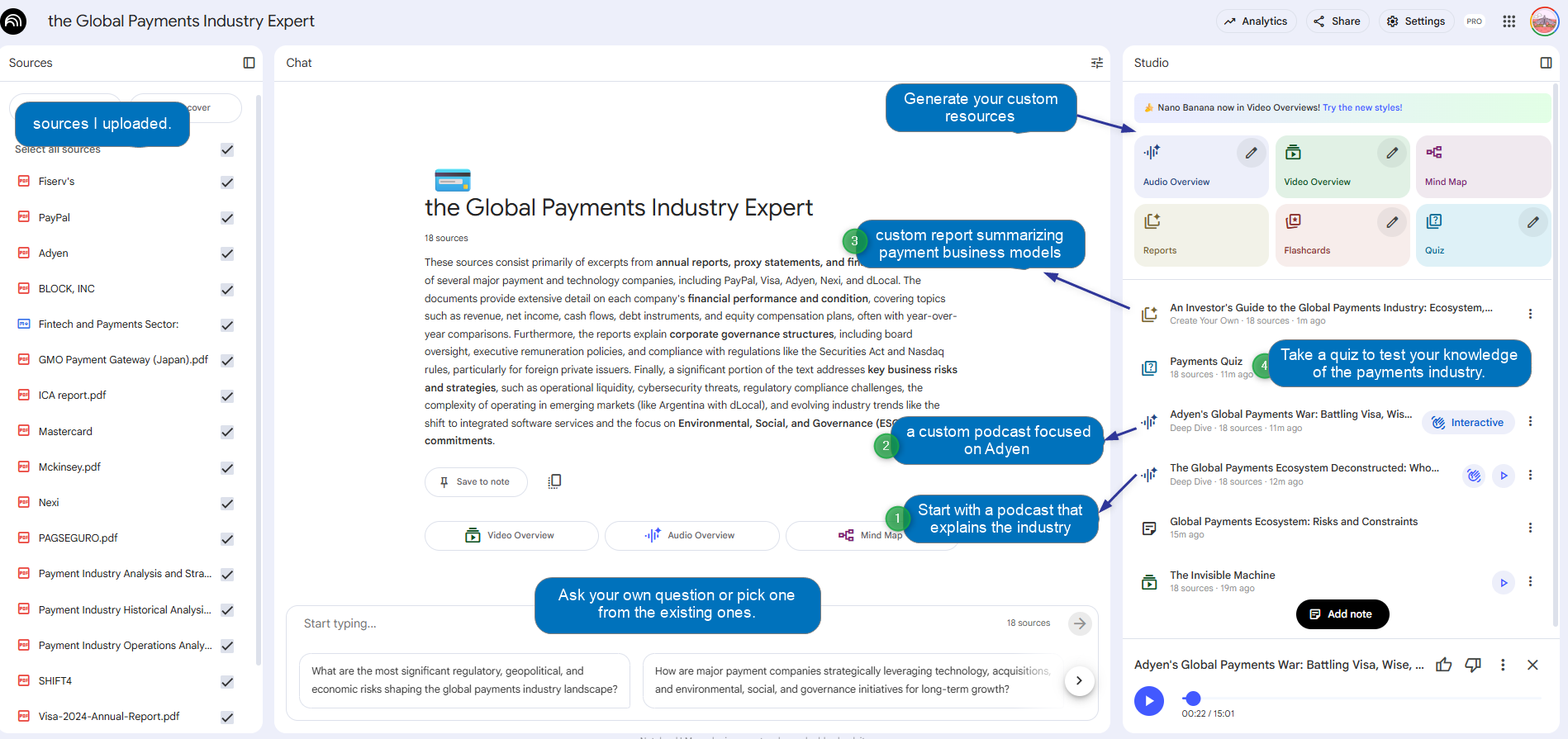Show next suggested question arrow

tap(1079, 680)
